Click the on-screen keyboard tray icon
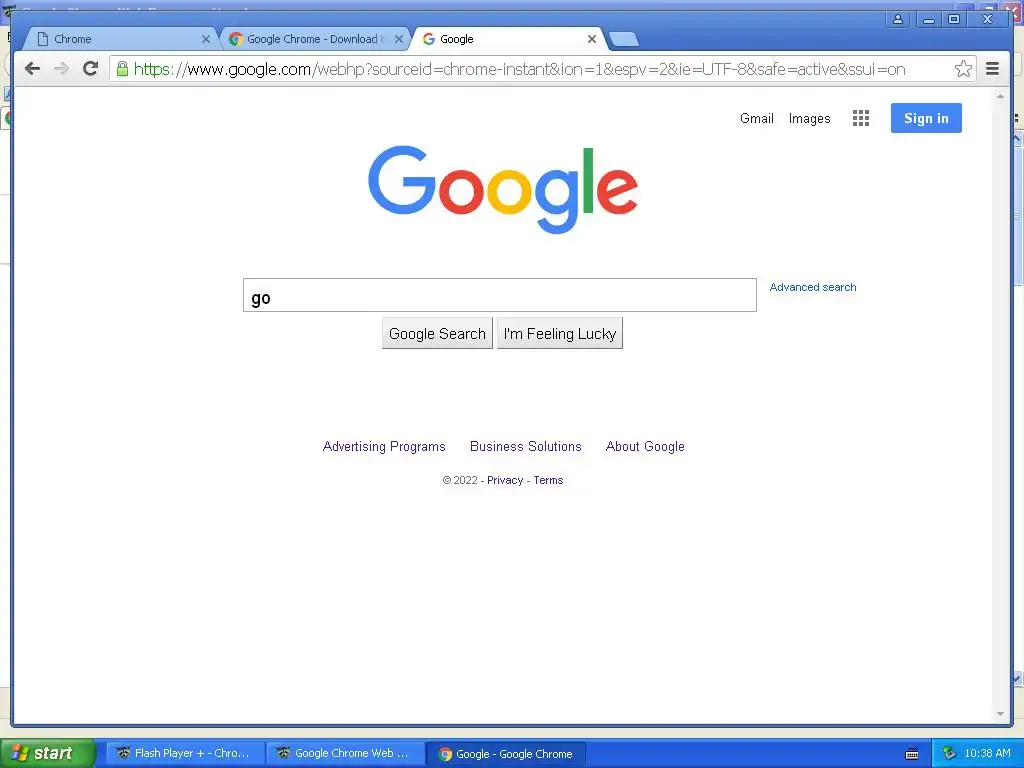Viewport: 1024px width, 768px height. 912,754
